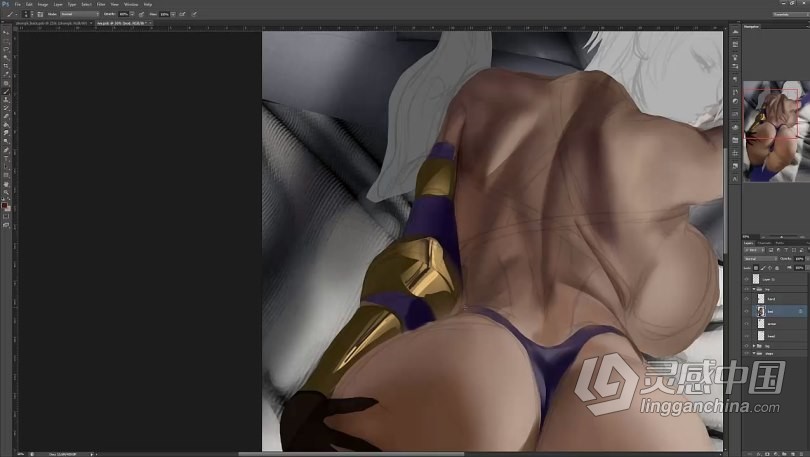The height and width of the screenshot is (457, 810).
Task: Select the Move tool
Action: pos(6,32)
